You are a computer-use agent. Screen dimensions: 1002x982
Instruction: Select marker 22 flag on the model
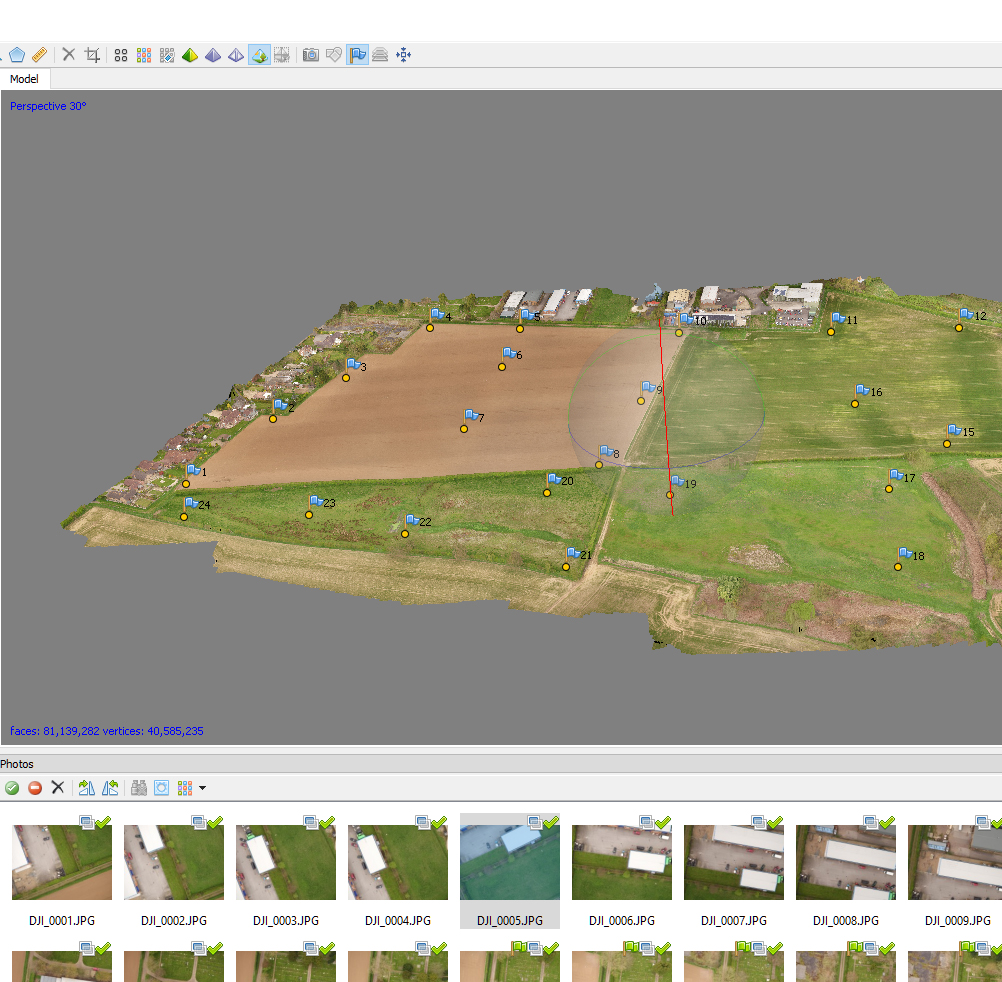click(412, 521)
